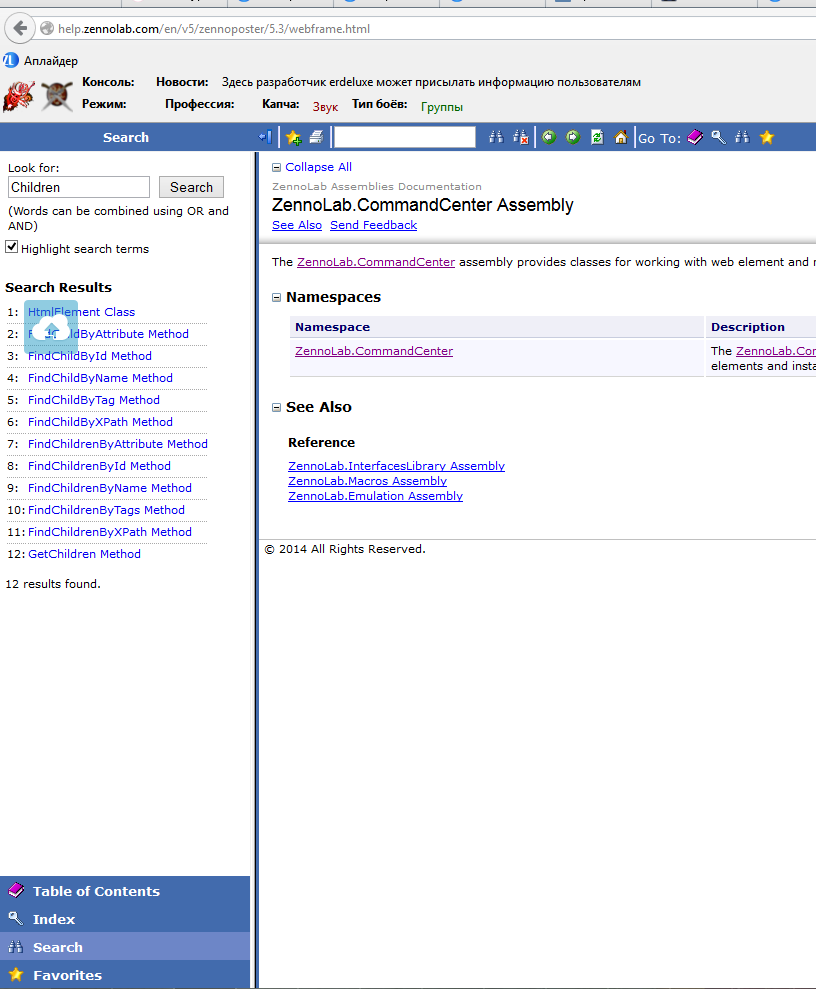Toggle Highlight search terms checkbox
The width and height of the screenshot is (816, 989).
(11, 247)
